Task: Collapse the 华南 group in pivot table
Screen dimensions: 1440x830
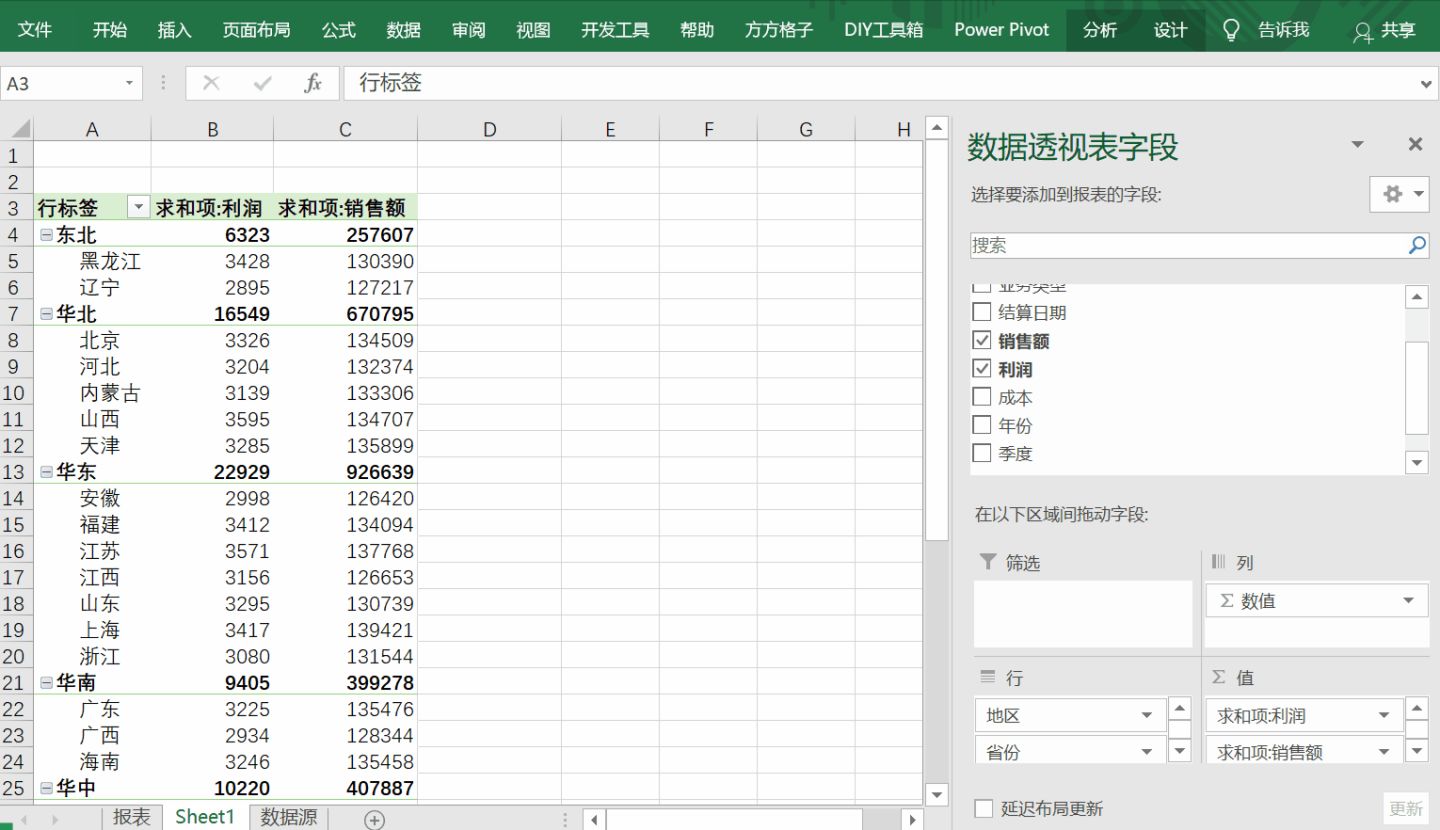Action: coord(46,683)
